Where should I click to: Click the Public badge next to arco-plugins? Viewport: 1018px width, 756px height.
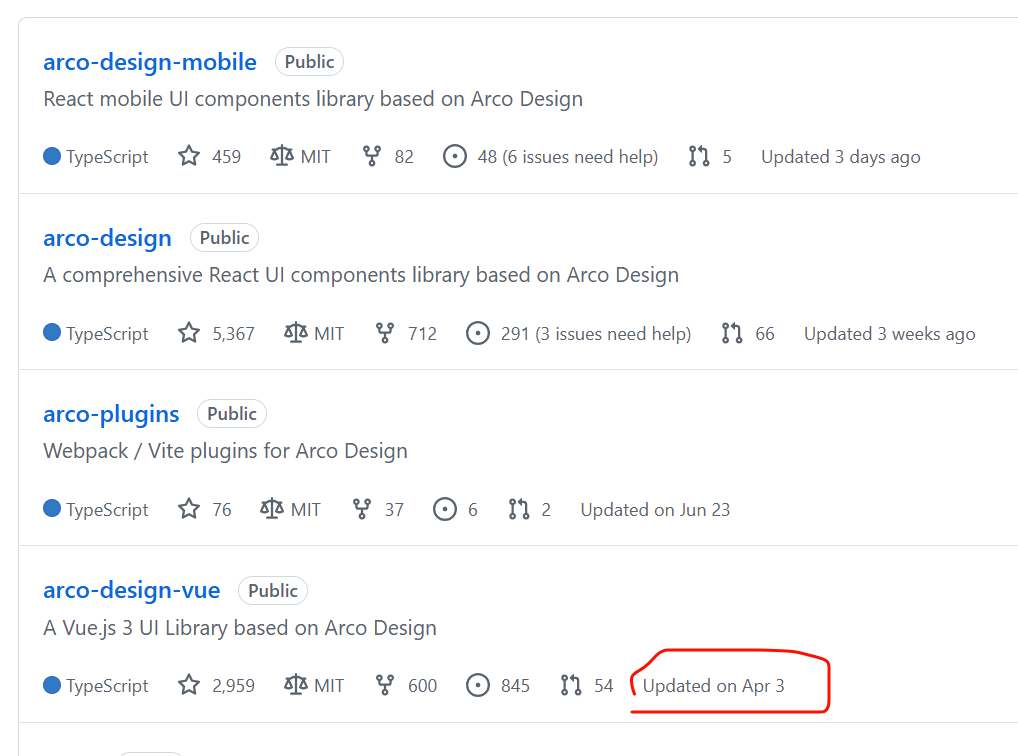click(232, 414)
